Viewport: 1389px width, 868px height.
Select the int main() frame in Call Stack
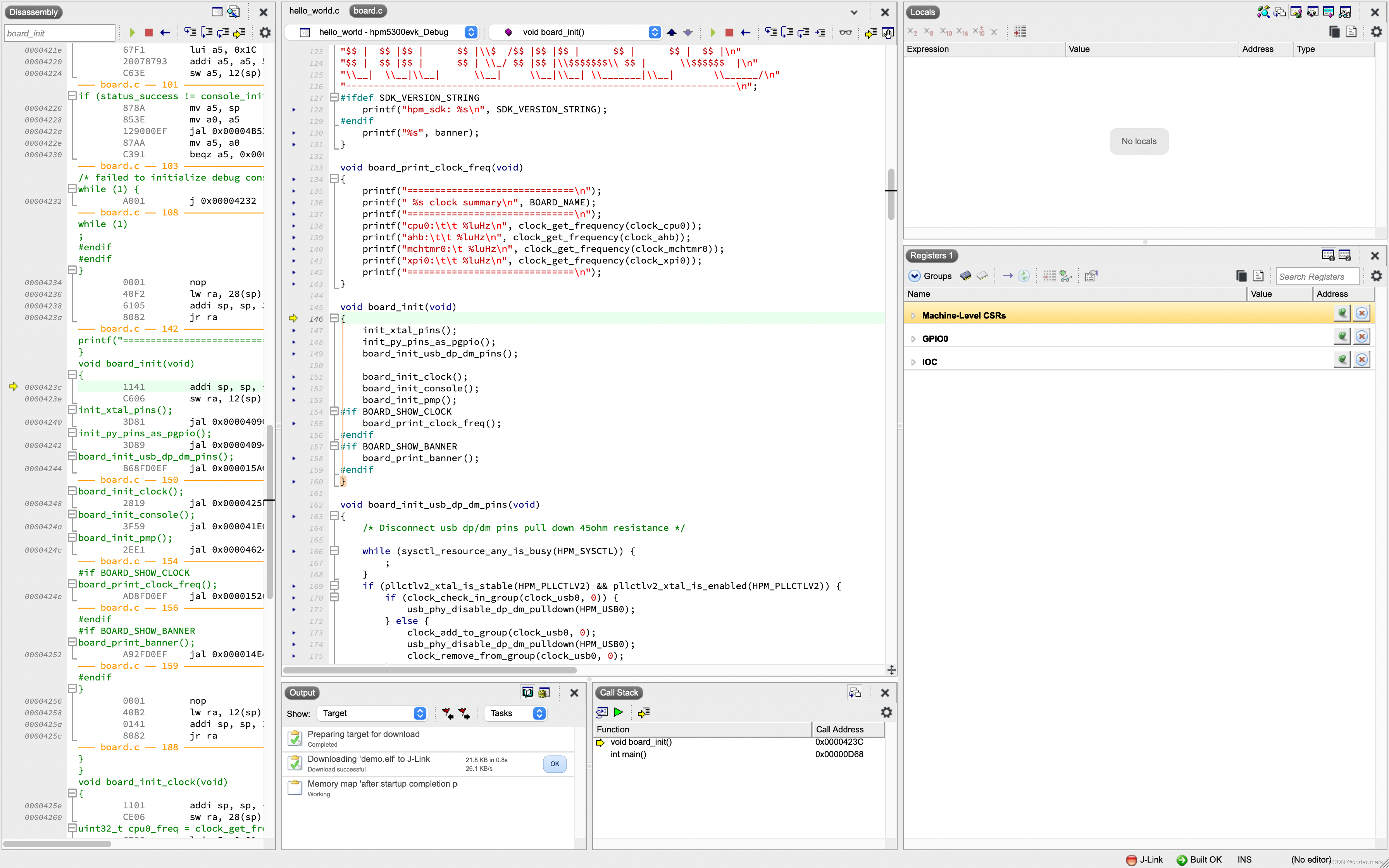[x=629, y=754]
